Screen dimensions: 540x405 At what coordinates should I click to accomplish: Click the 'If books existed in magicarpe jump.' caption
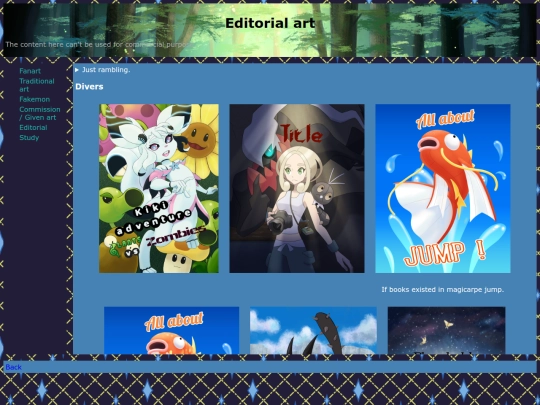click(443, 290)
